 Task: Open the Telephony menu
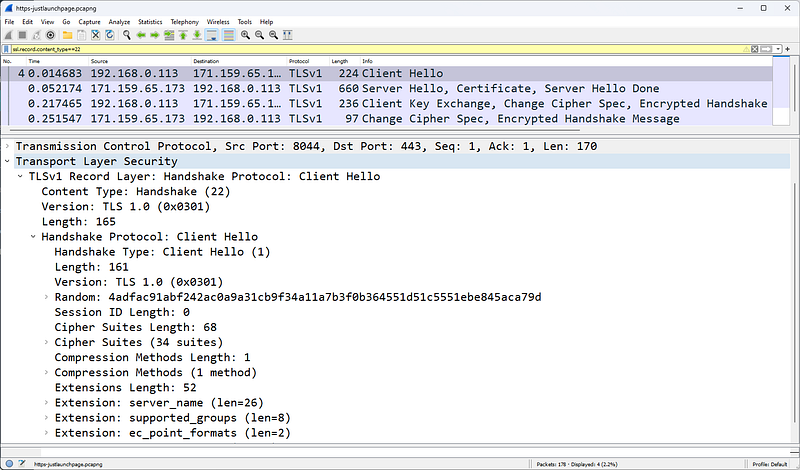(x=185, y=22)
